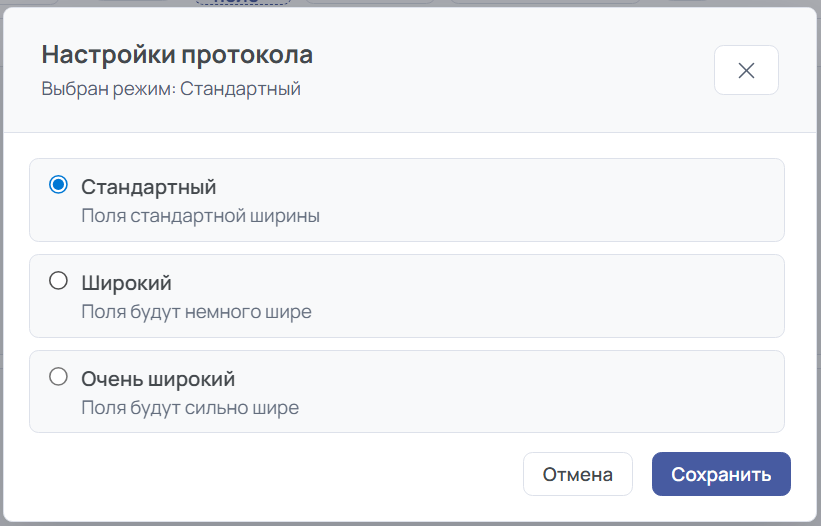The image size is (821, 526).
Task: Select the Широкий radio button
Action: (58, 281)
